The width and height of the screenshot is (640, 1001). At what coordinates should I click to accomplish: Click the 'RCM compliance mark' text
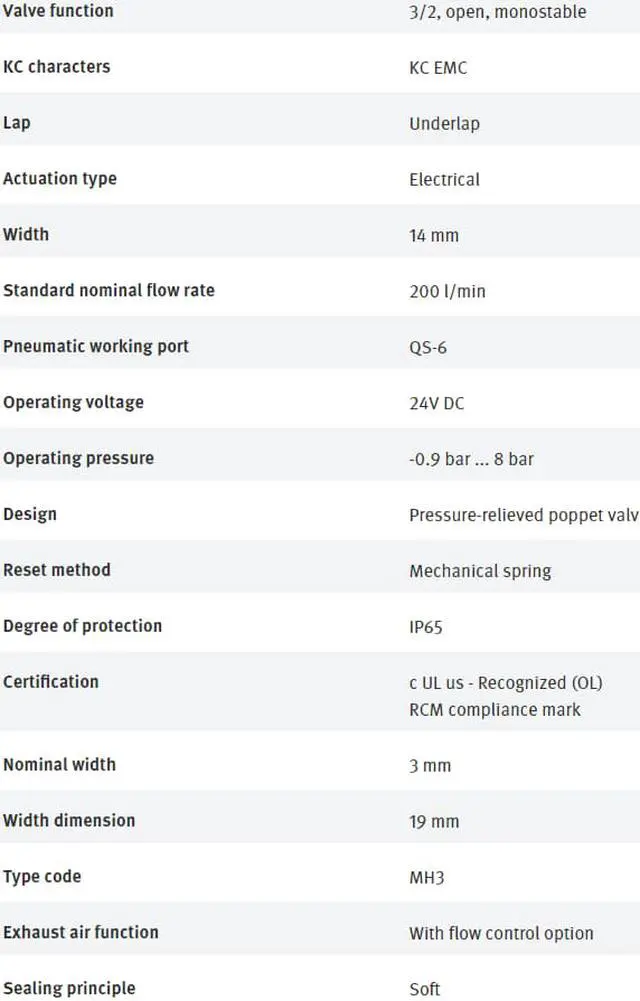[495, 710]
